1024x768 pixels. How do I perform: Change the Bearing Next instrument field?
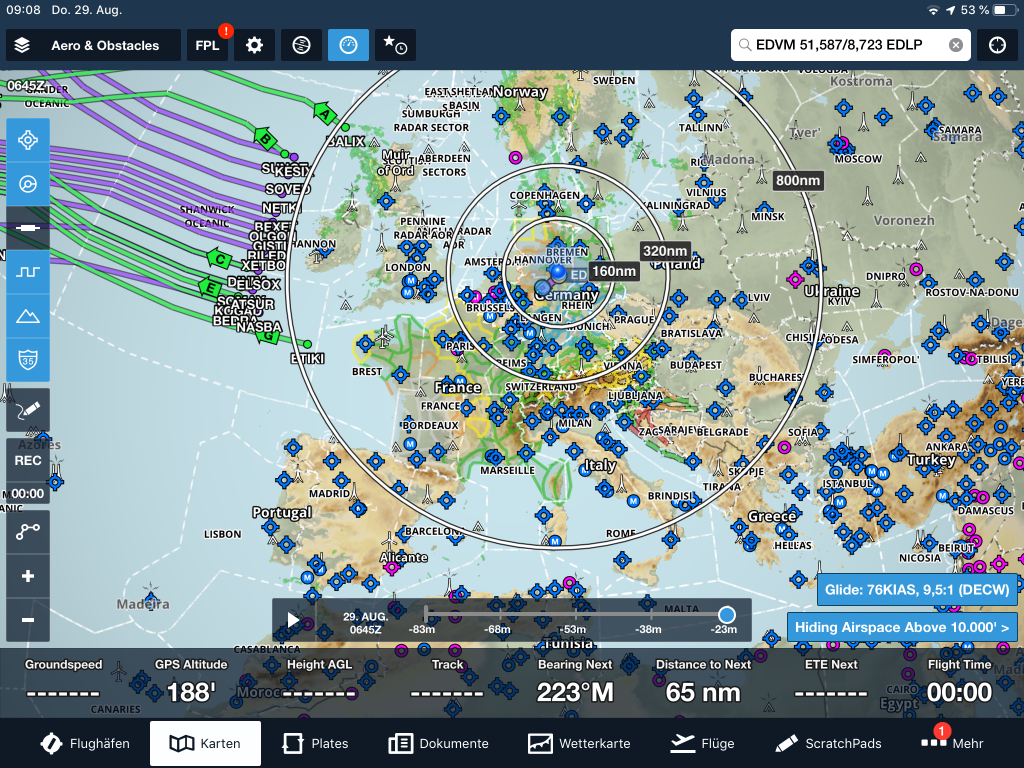pyautogui.click(x=575, y=682)
